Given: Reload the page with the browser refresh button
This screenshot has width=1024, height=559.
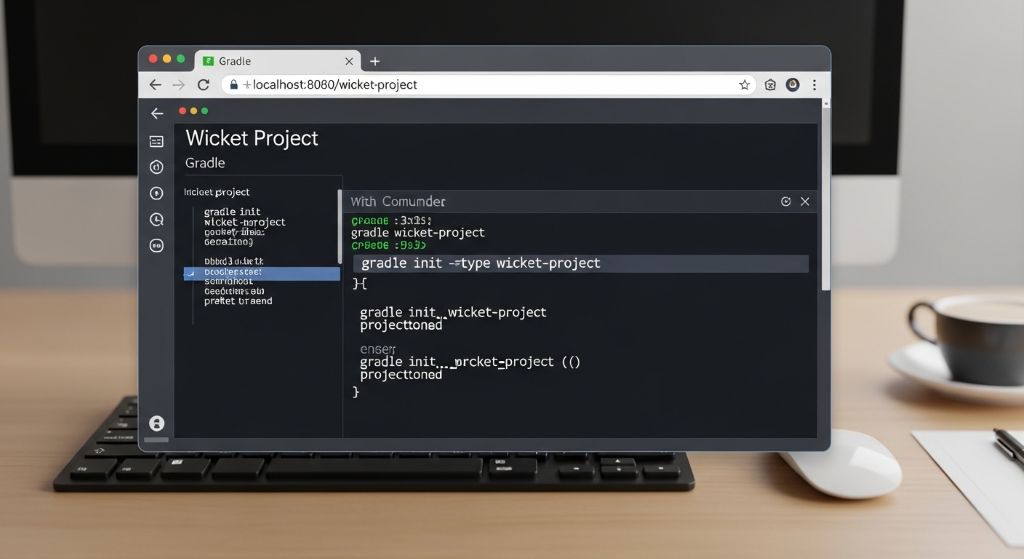Looking at the screenshot, I should point(204,85).
